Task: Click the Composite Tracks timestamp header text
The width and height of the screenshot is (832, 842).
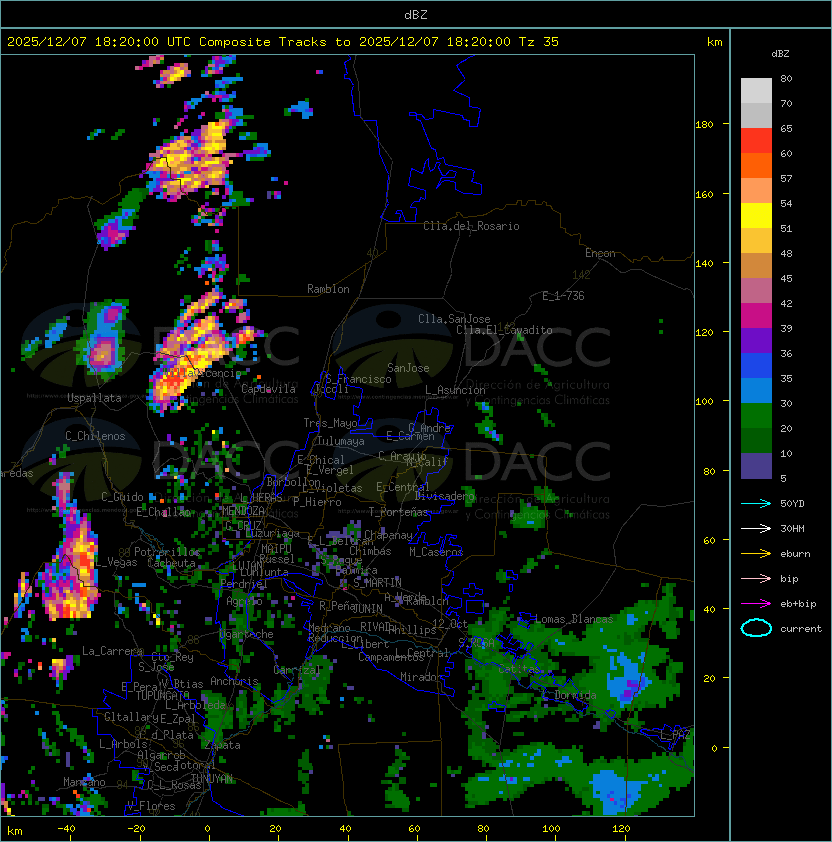Action: tap(283, 42)
